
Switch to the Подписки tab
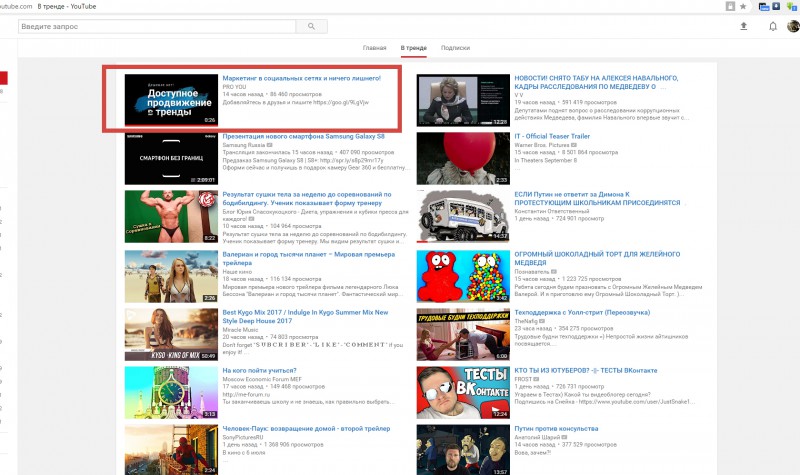pyautogui.click(x=455, y=48)
